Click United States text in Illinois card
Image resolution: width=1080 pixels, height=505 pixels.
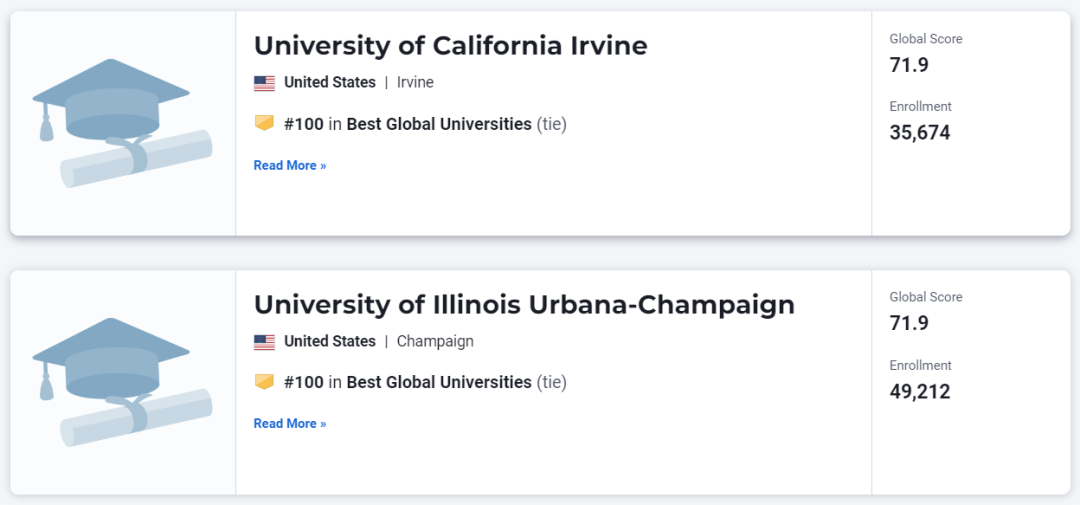pos(330,341)
